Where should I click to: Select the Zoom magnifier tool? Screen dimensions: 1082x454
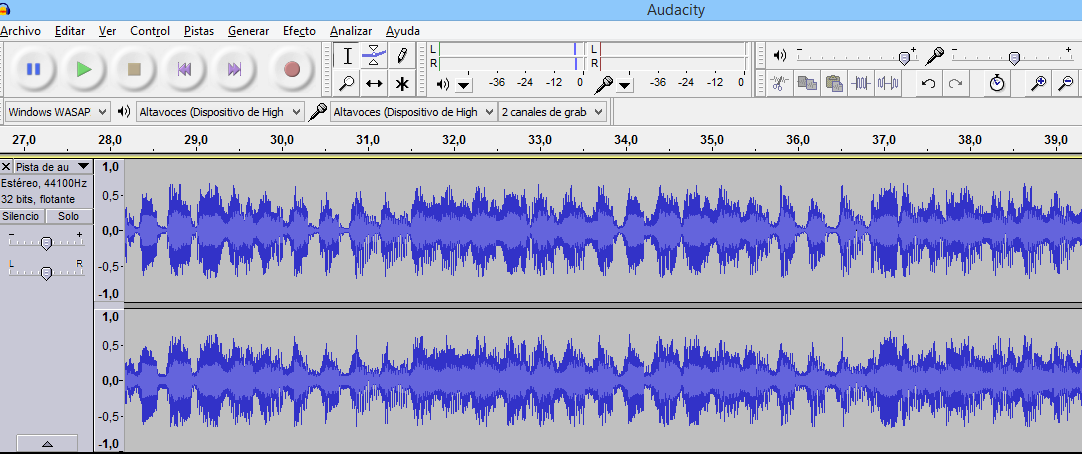click(348, 83)
